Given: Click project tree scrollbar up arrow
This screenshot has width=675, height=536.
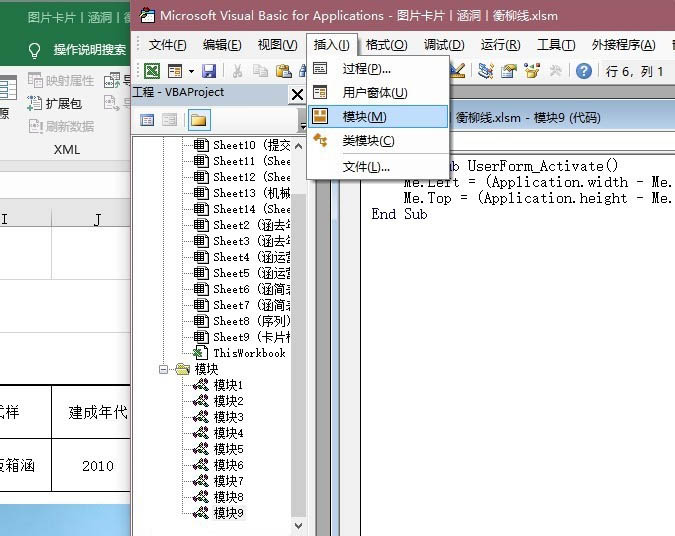Looking at the screenshot, I should coord(298,146).
